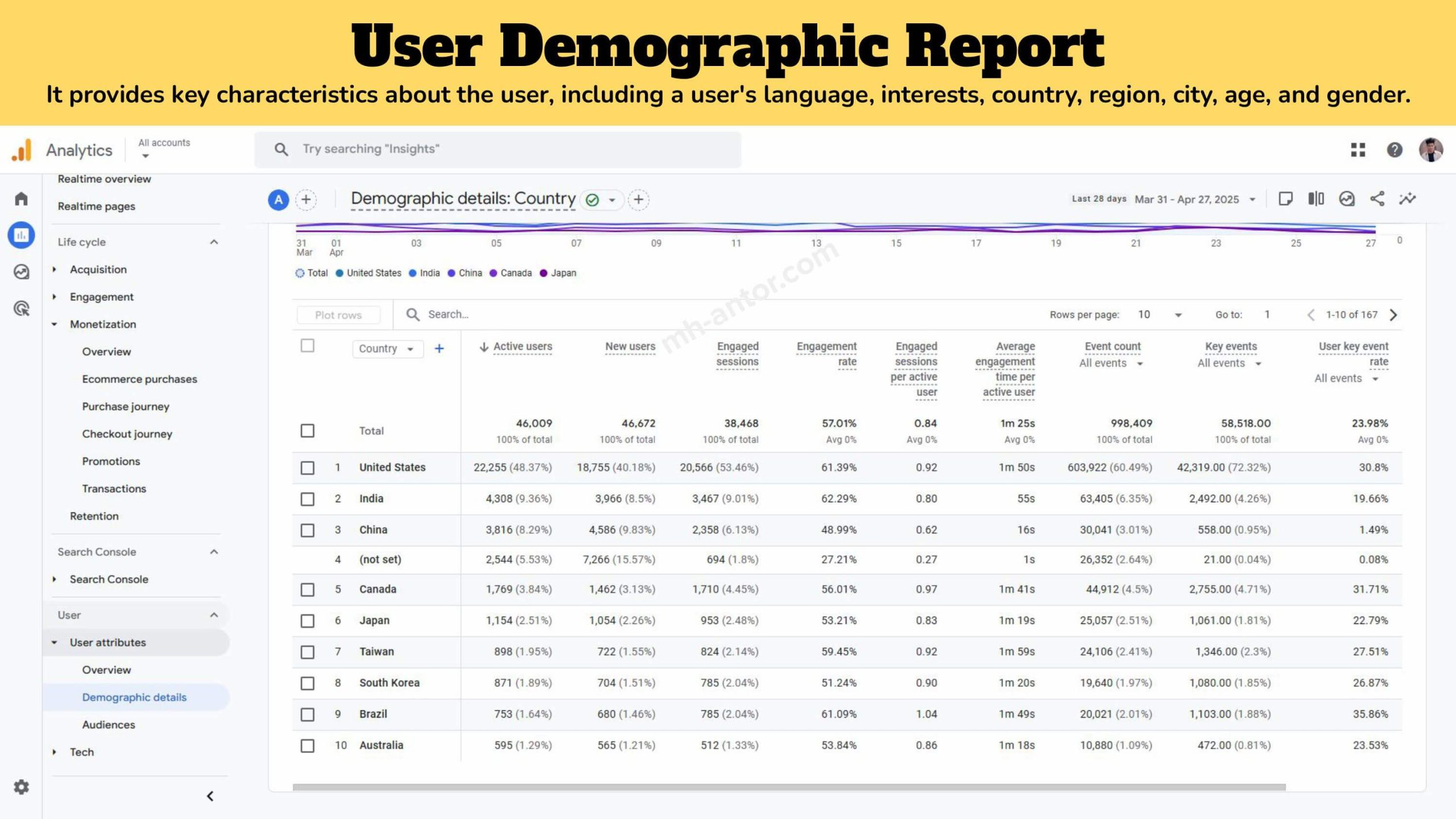
Task: Click the Admin settings gear icon
Action: coord(21,787)
